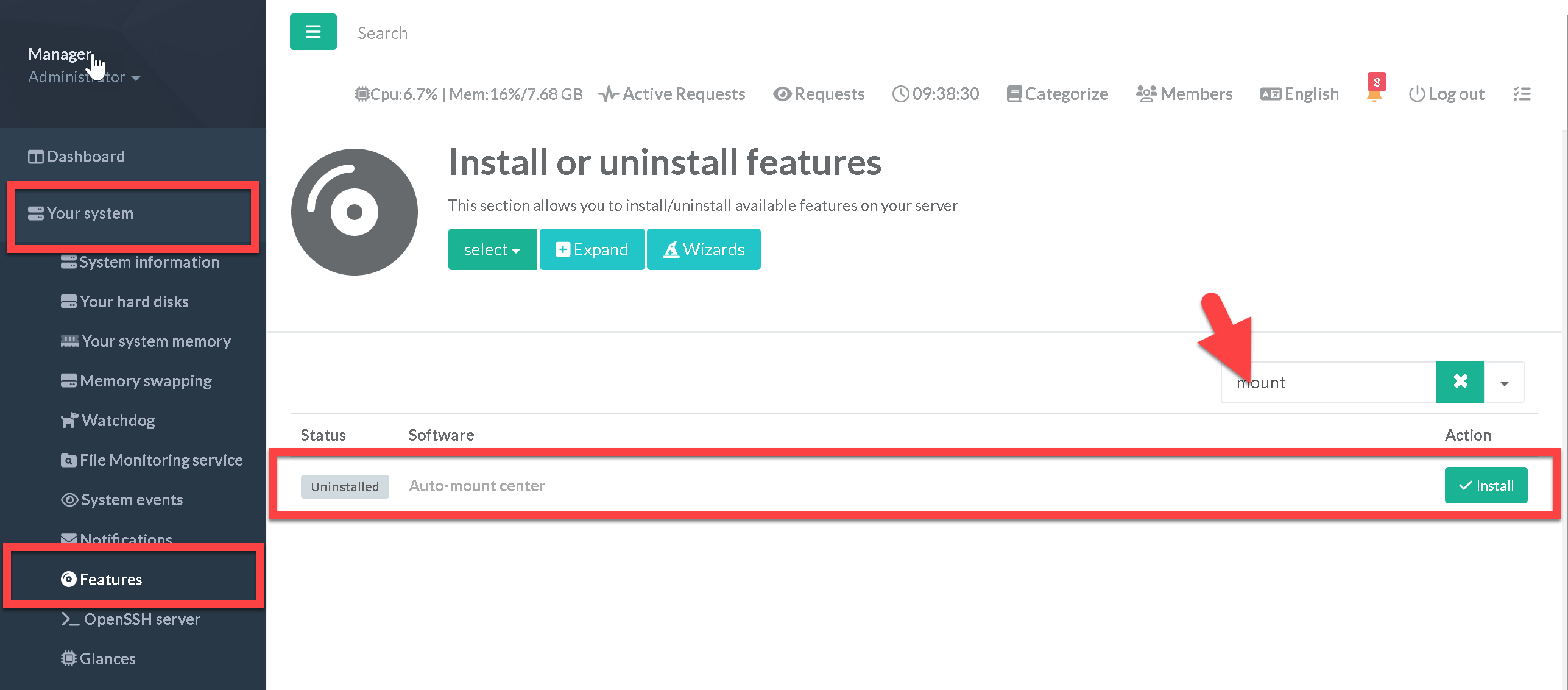This screenshot has width=1568, height=690.
Task: Click the Requests eye icon link
Action: [x=819, y=94]
